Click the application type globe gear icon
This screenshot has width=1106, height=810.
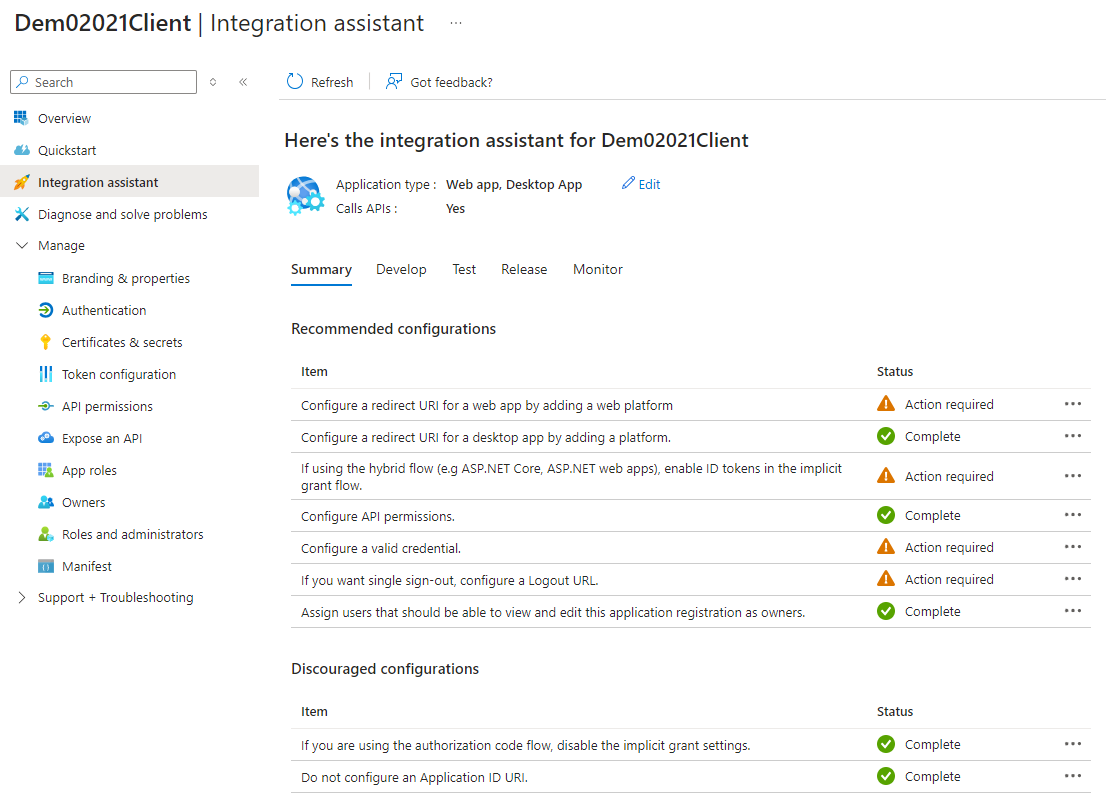click(x=305, y=196)
